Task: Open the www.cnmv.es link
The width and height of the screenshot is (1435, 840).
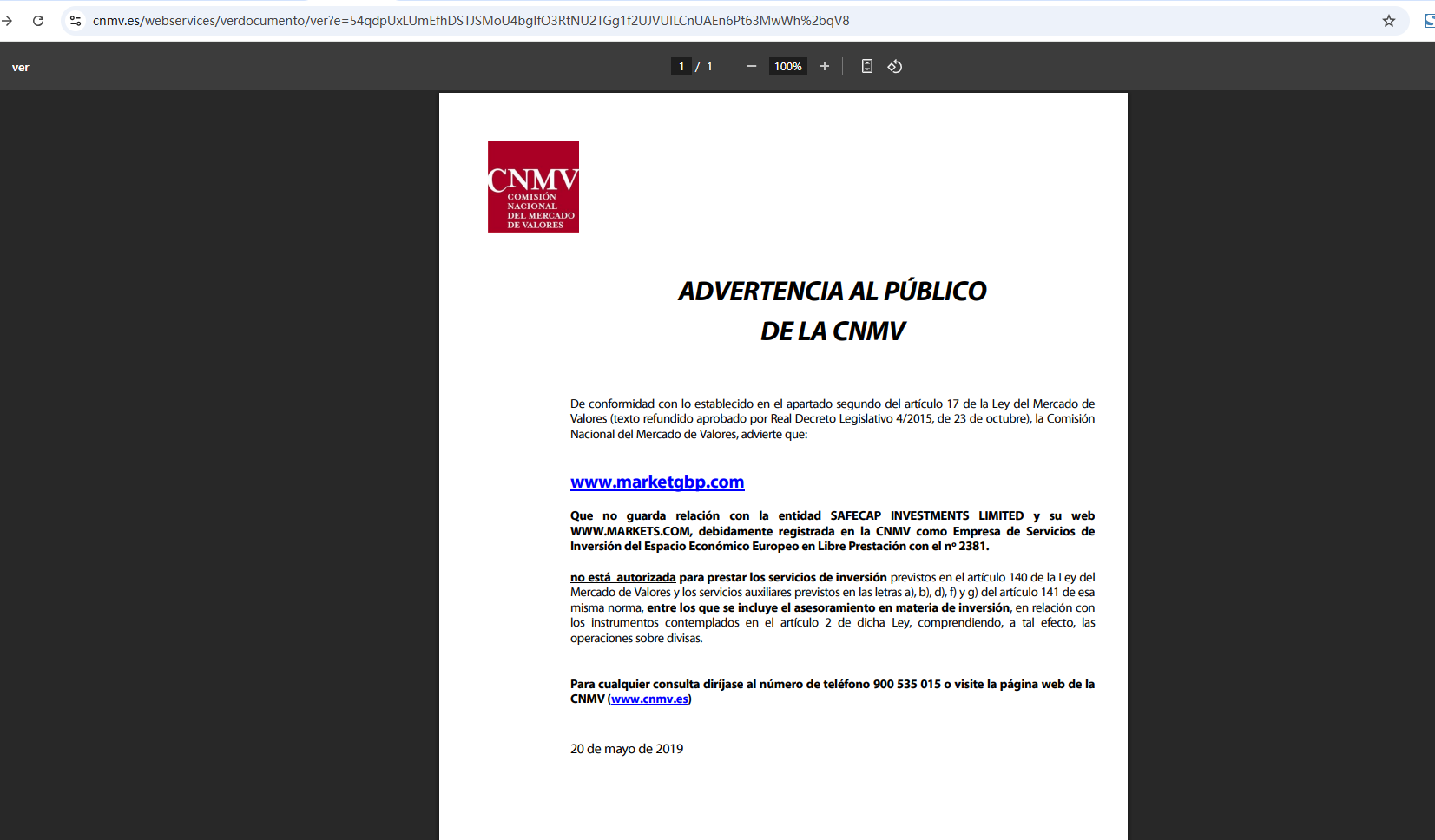Action: click(x=649, y=699)
